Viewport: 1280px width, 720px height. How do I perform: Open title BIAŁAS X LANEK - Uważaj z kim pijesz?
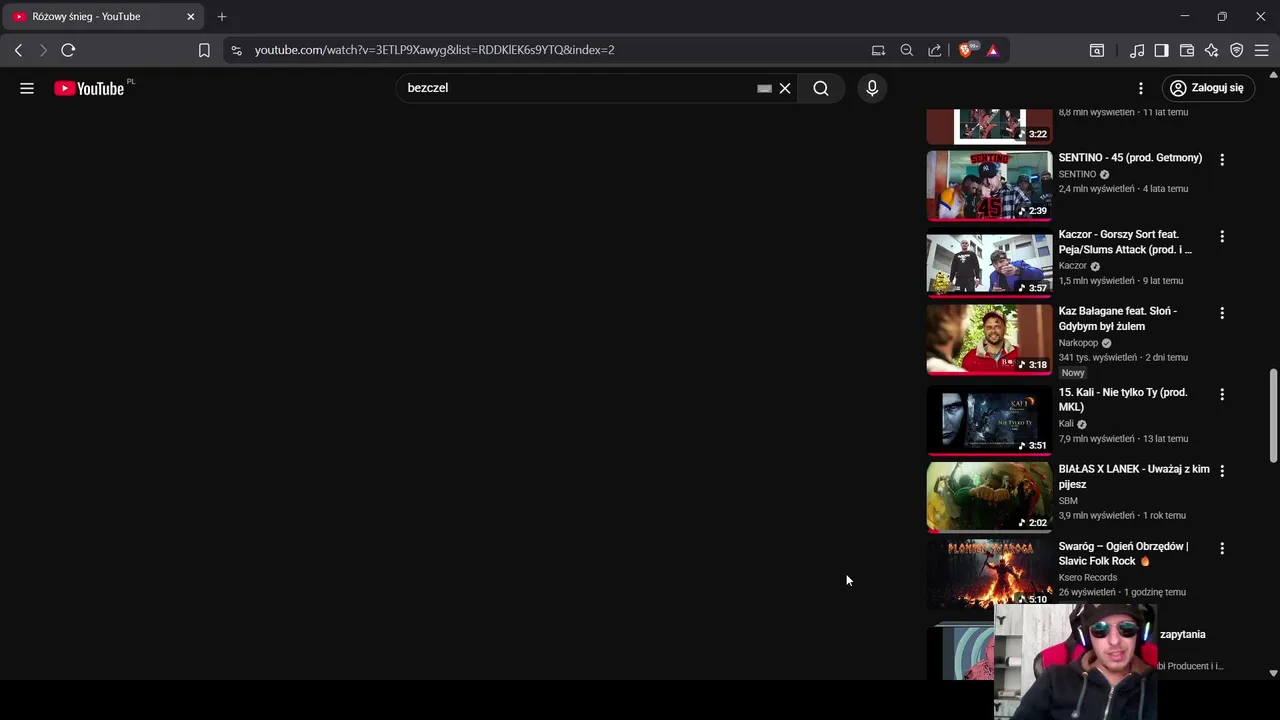tap(1134, 477)
